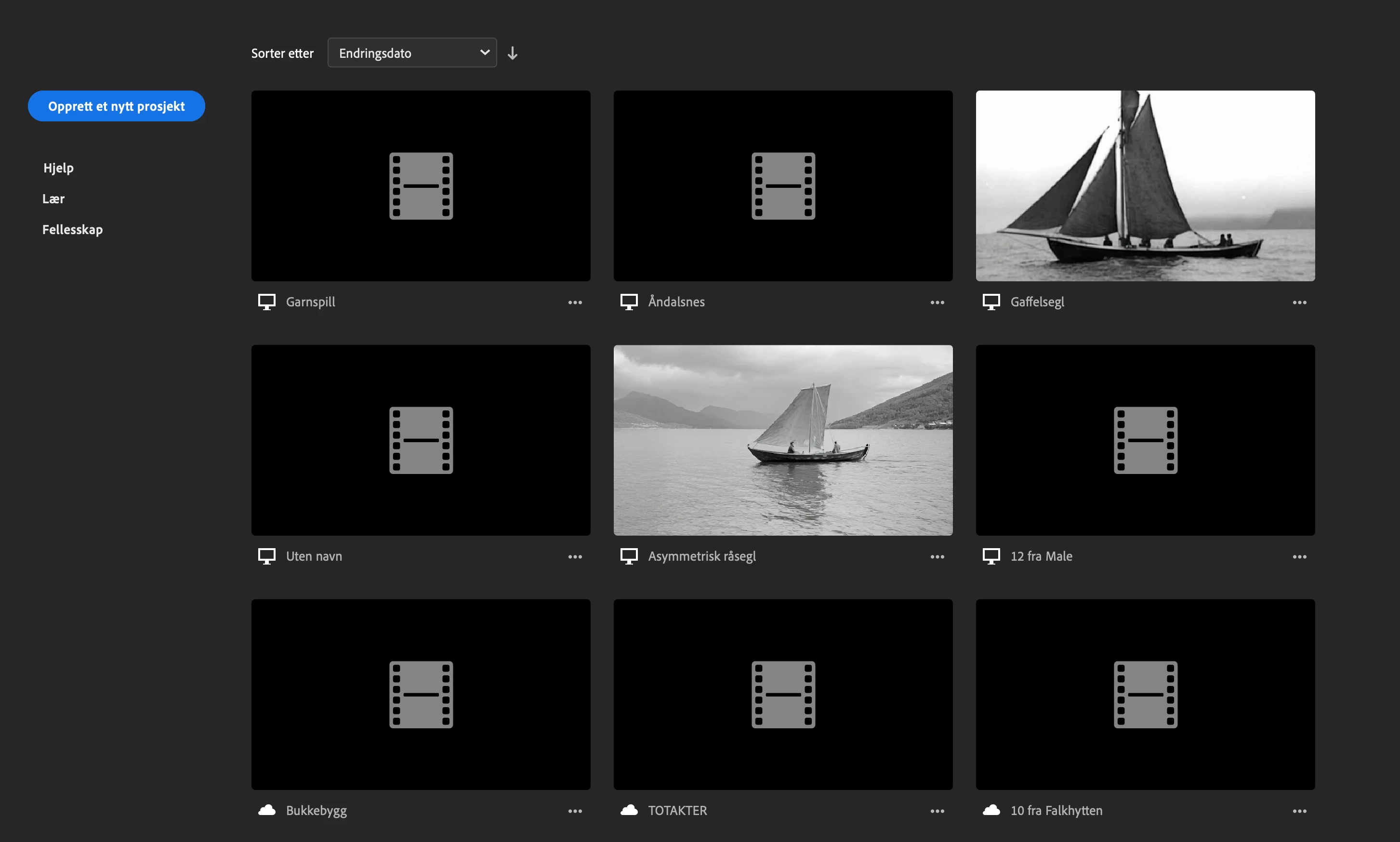
Task: Open the Asymmetrisk råsegl thumbnail
Action: click(782, 440)
